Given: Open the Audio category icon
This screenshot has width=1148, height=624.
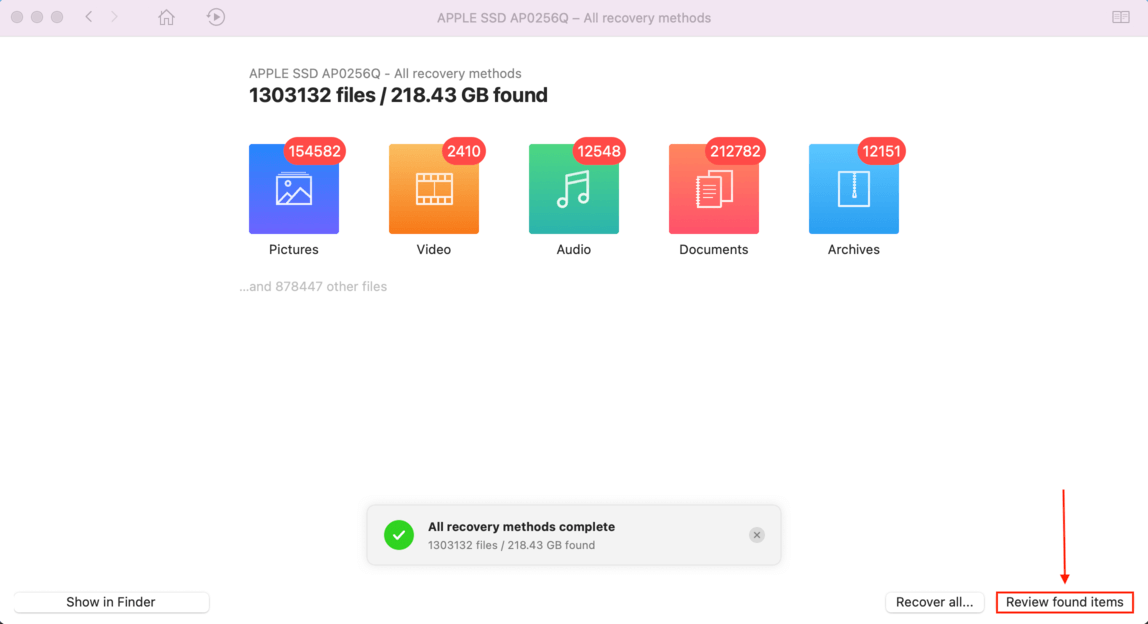Looking at the screenshot, I should 573,189.
